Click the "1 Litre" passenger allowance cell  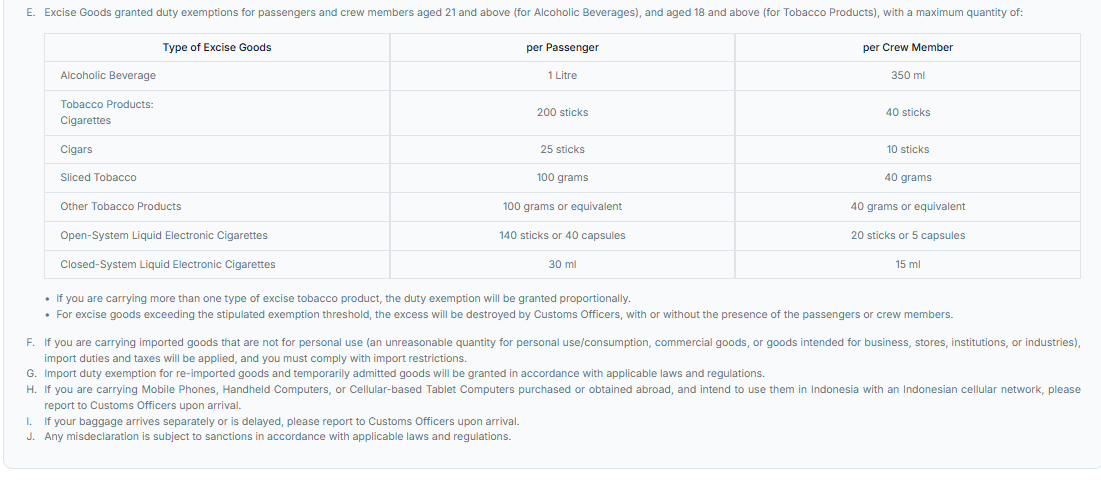pos(562,76)
